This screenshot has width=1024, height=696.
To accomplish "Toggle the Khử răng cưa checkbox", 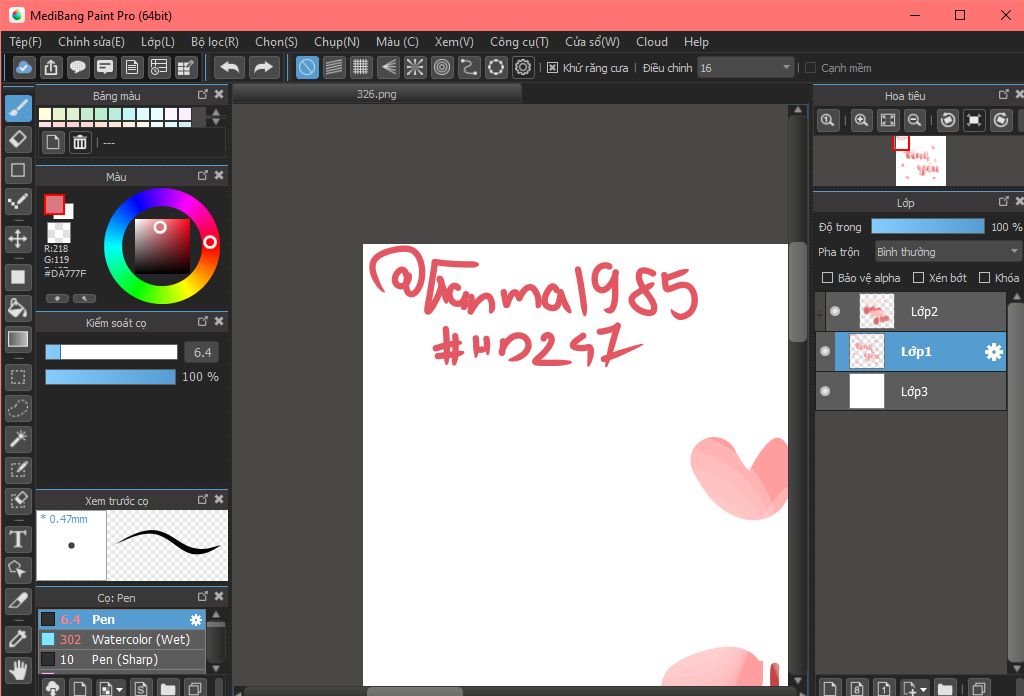I will (x=552, y=68).
